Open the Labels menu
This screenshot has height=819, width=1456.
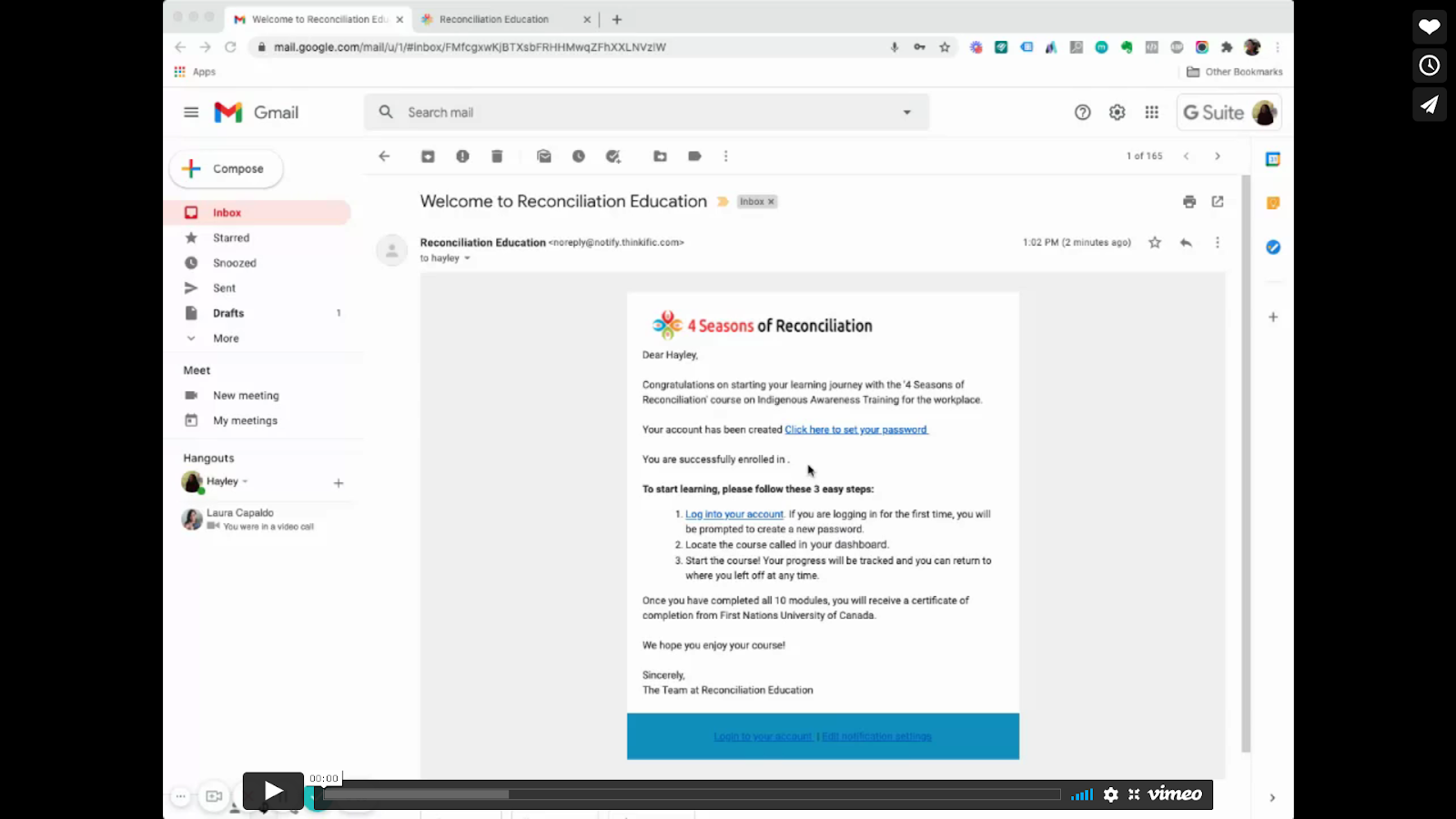click(694, 157)
